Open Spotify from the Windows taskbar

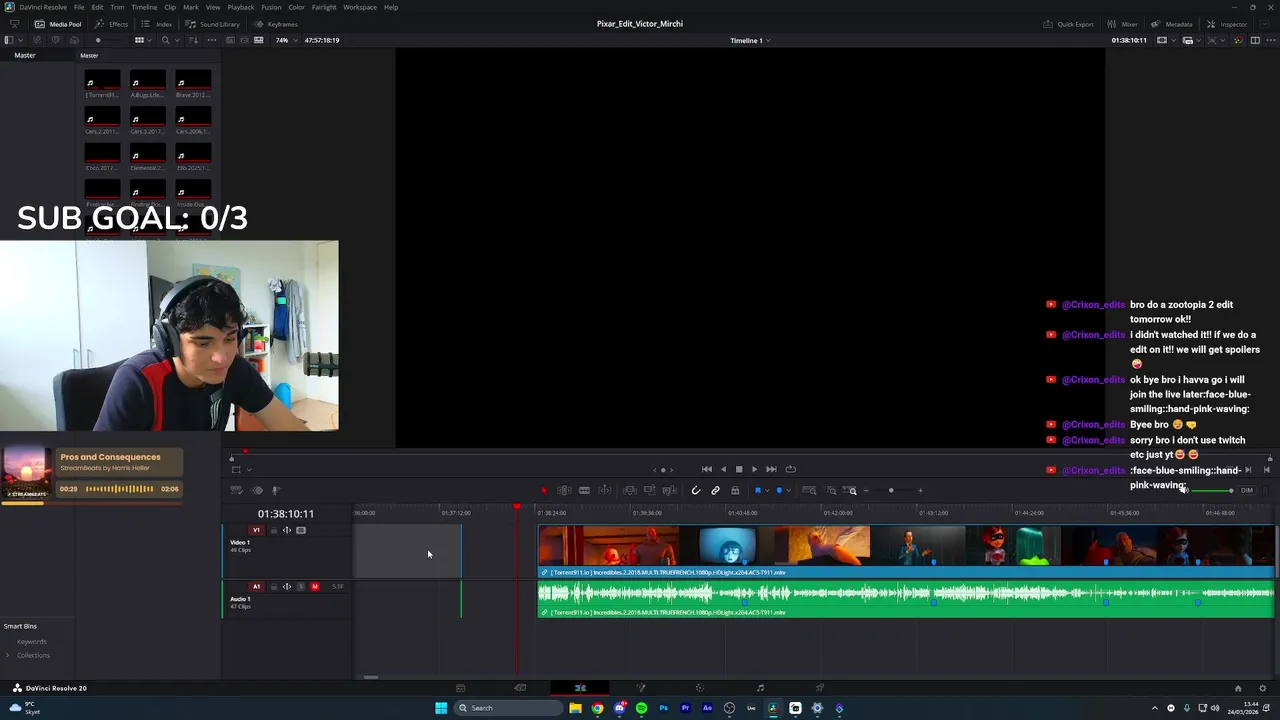point(641,708)
